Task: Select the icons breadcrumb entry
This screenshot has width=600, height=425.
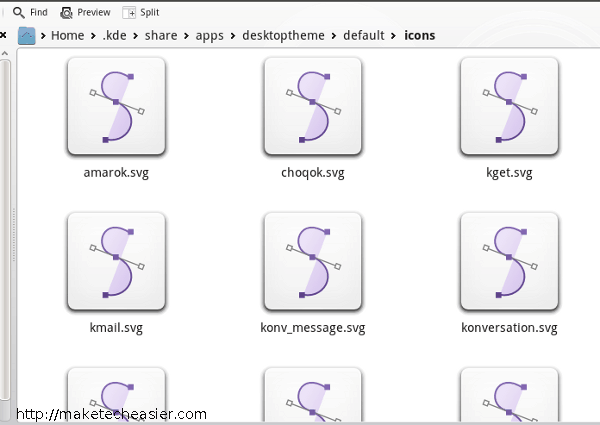Action: 419,36
